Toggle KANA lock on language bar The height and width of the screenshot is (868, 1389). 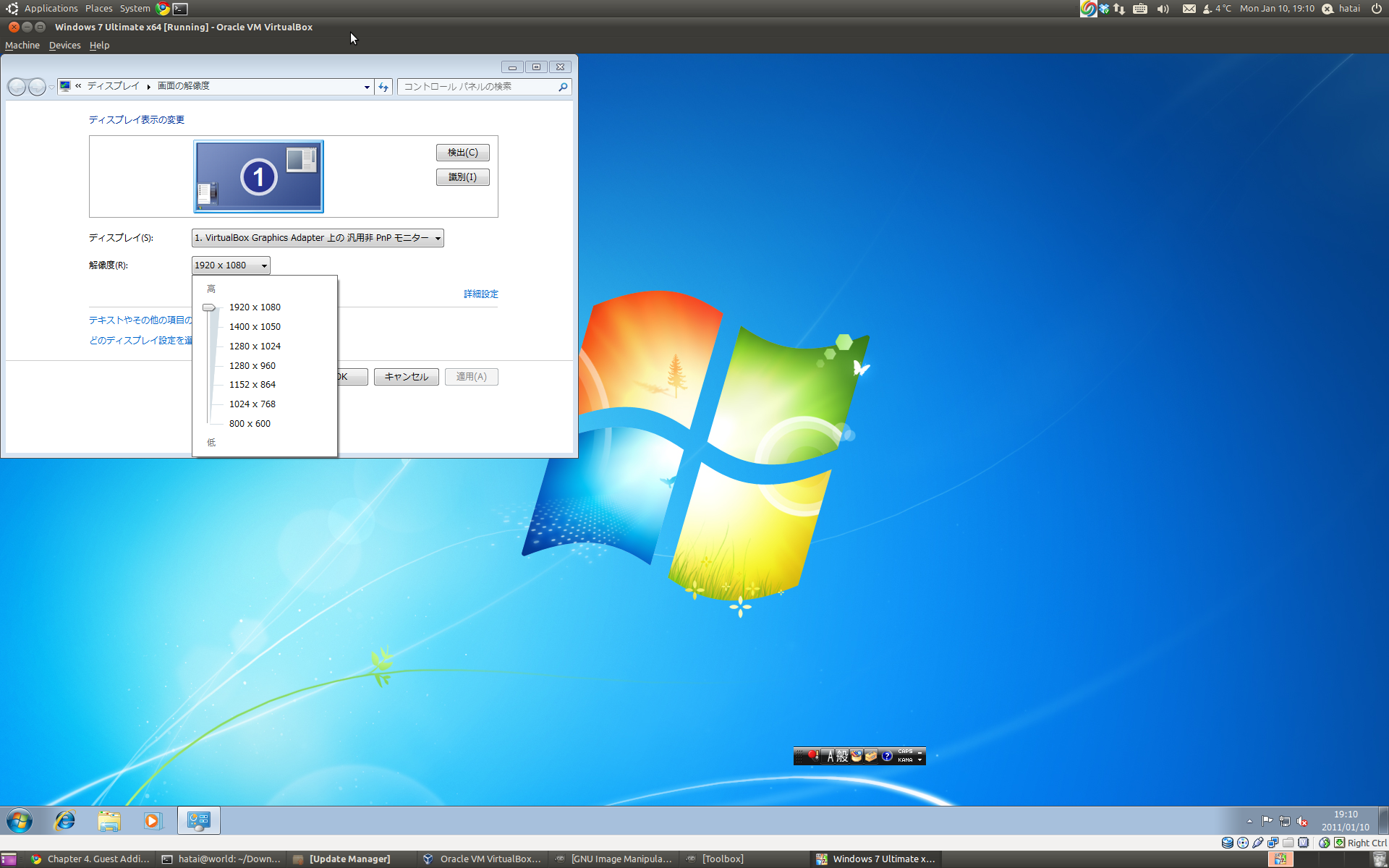click(905, 760)
